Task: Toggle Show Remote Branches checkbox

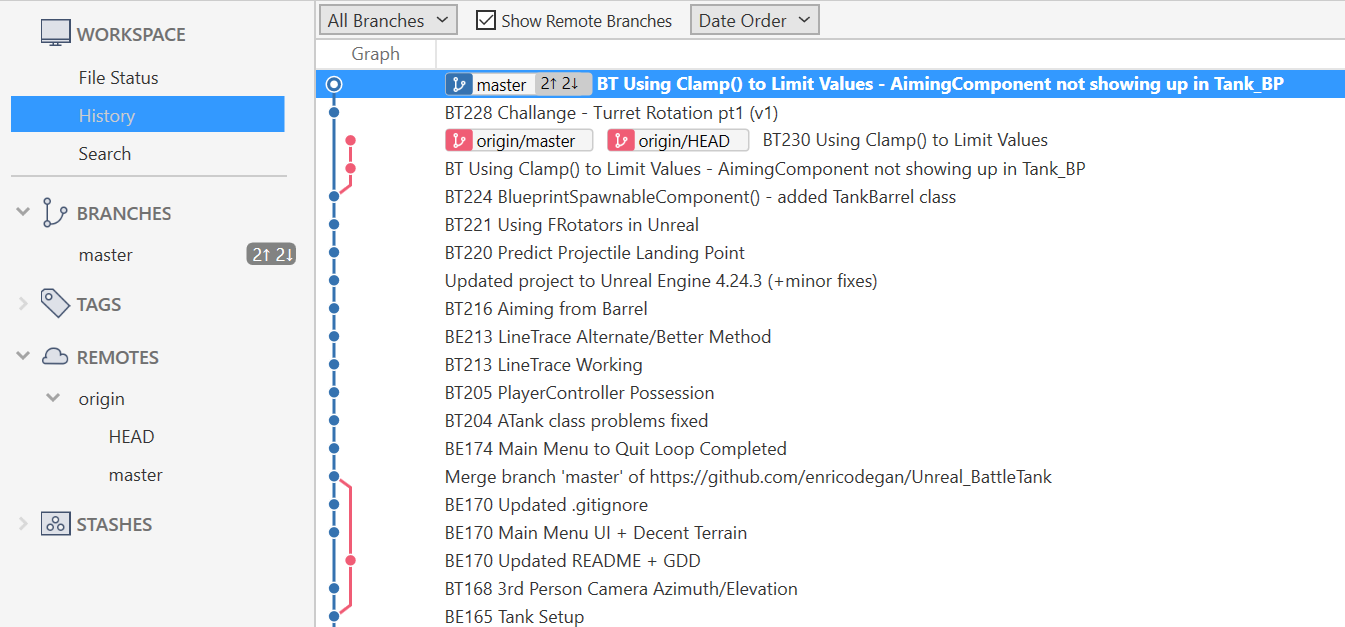Action: point(486,20)
